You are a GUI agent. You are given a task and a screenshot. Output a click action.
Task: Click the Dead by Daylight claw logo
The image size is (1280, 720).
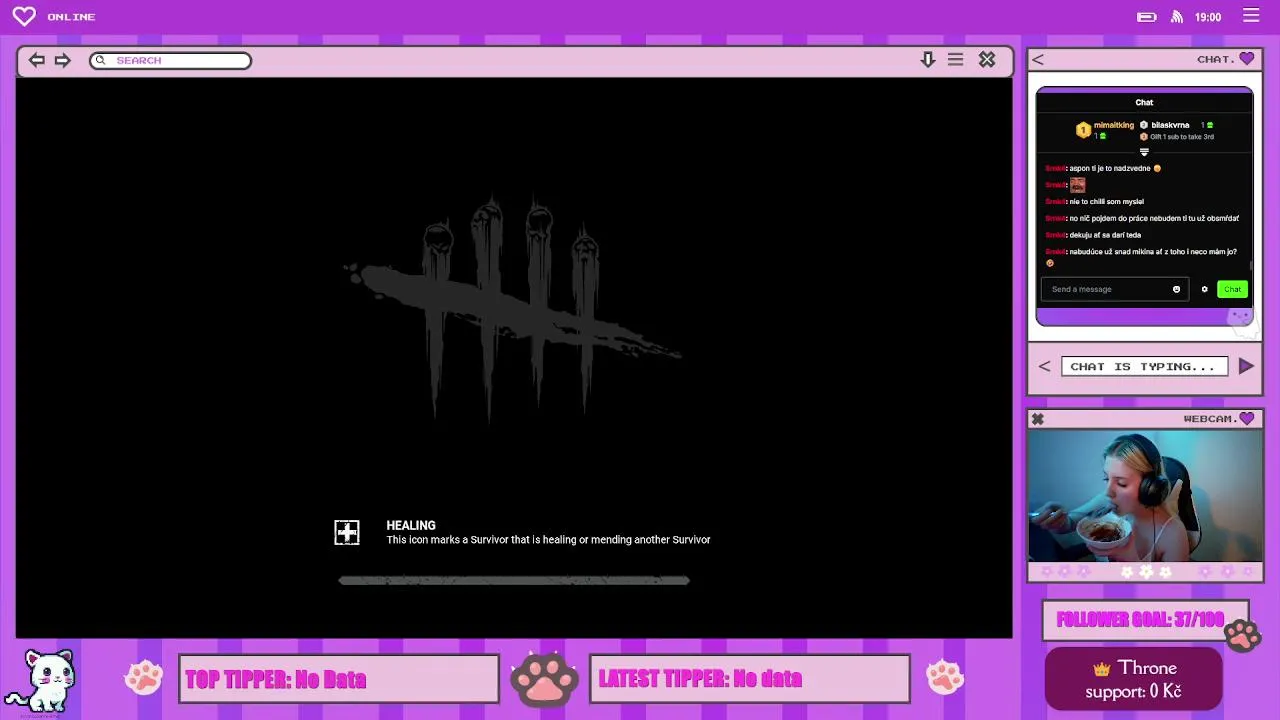pyautogui.click(x=512, y=308)
